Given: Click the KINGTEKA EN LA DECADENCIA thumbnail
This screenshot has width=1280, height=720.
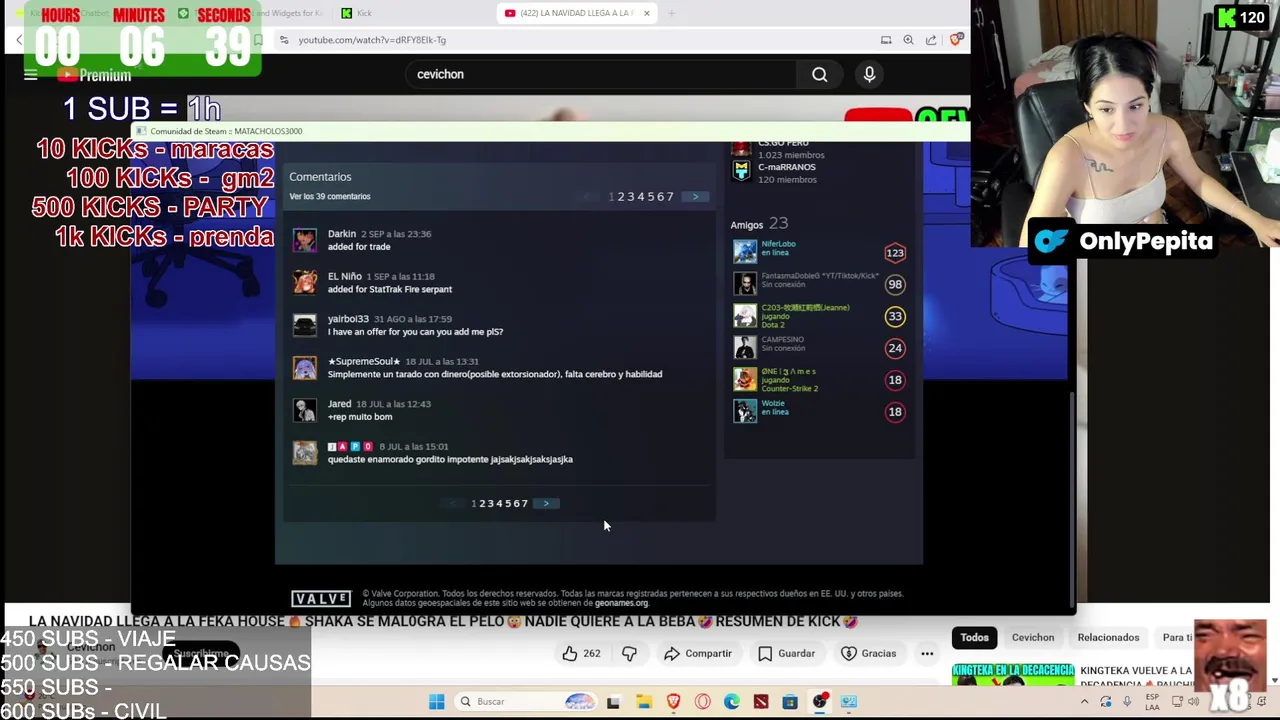Looking at the screenshot, I should point(1013,675).
